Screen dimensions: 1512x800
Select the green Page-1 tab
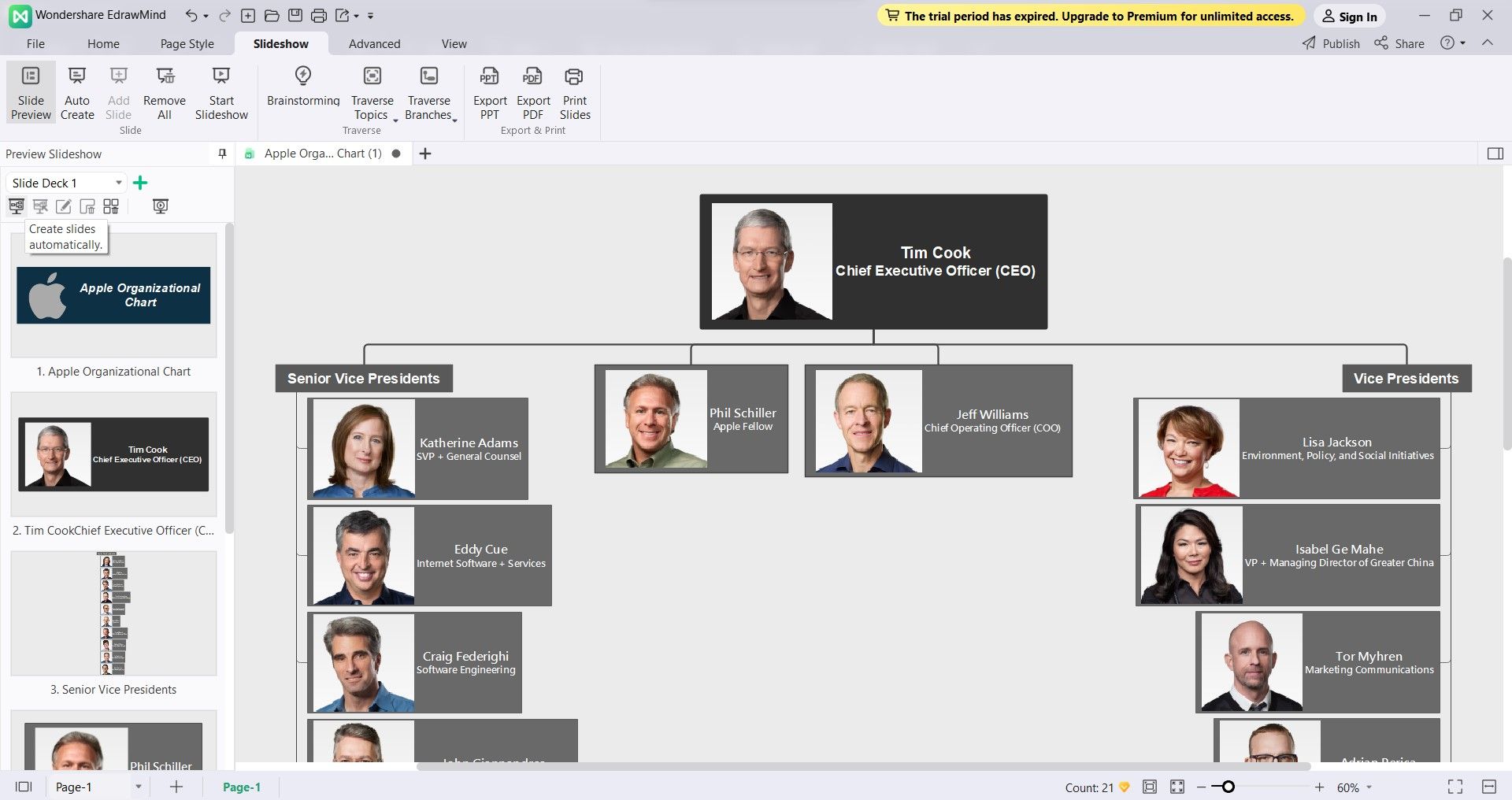click(242, 787)
